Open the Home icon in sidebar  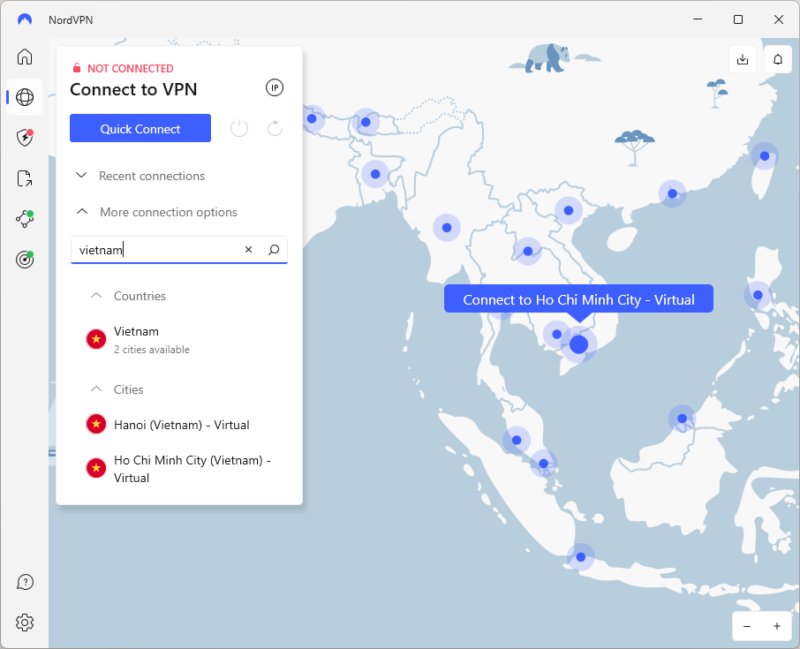[25, 57]
